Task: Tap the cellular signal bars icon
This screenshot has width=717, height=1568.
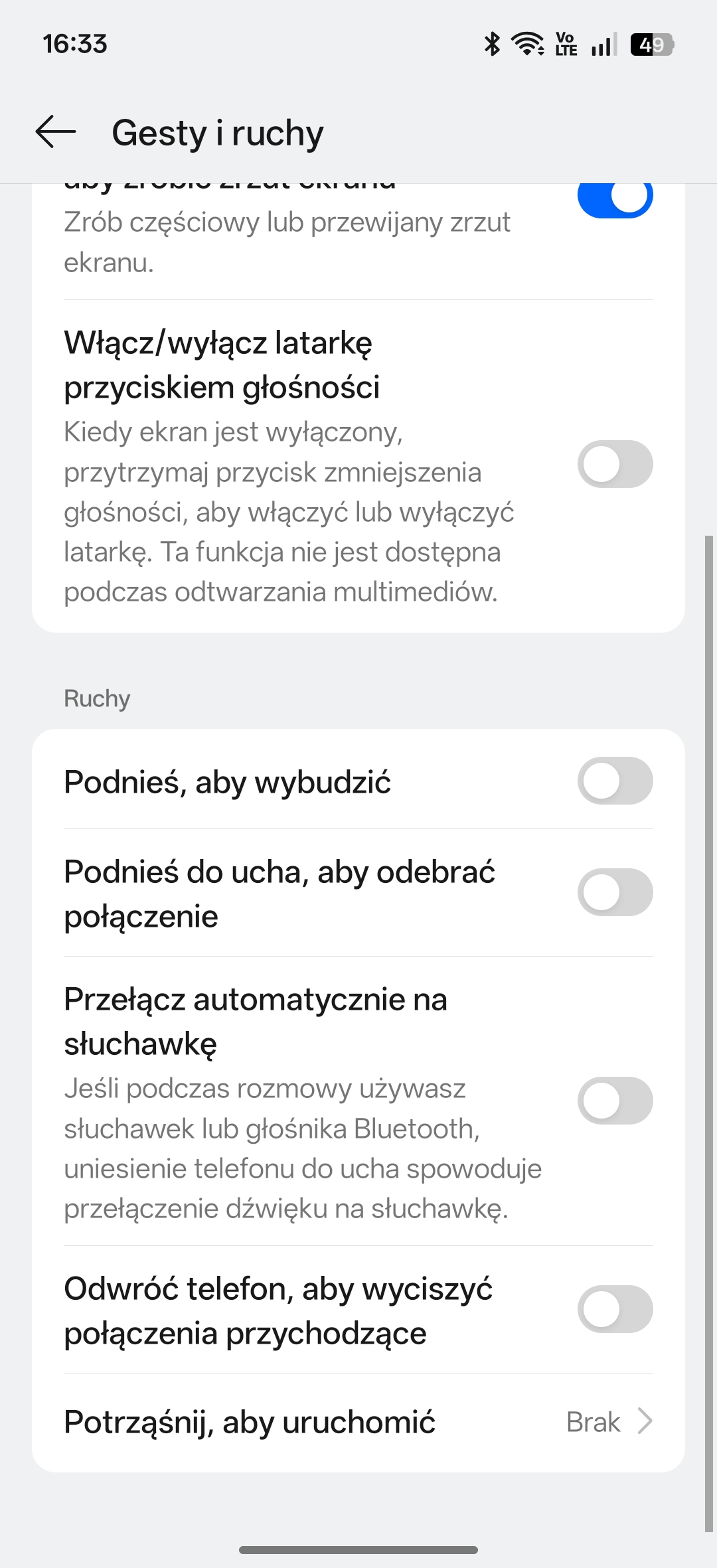Action: (x=604, y=44)
